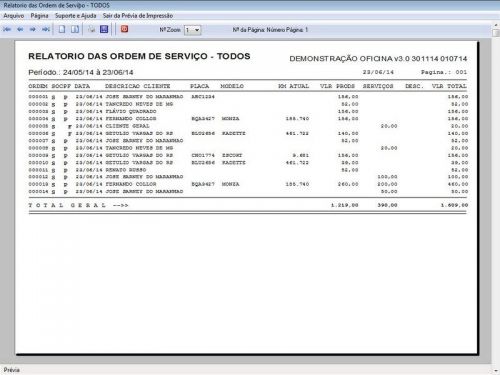
Task: Click the print report icon
Action: [91, 29]
